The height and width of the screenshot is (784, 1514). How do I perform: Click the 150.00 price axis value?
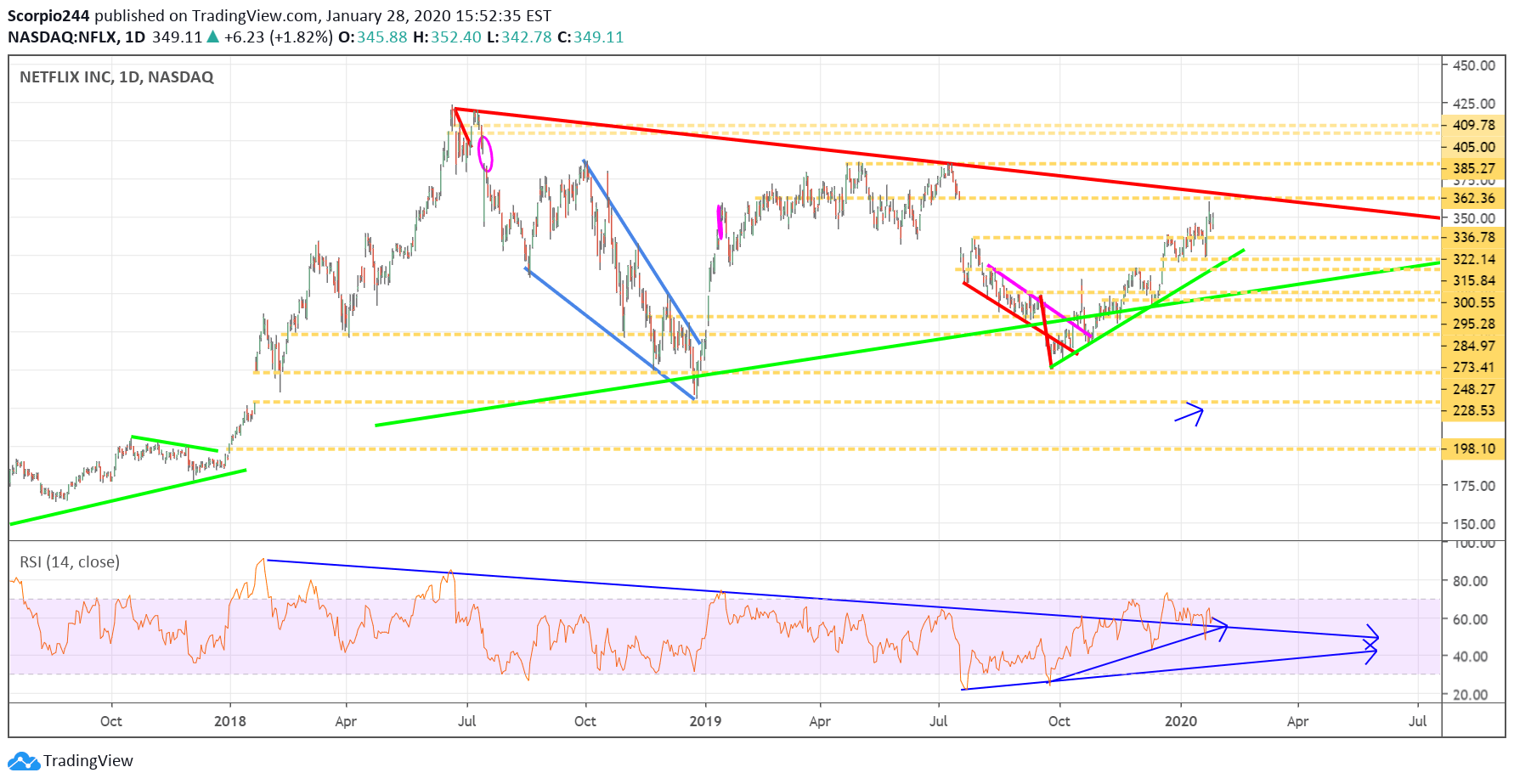1474,524
